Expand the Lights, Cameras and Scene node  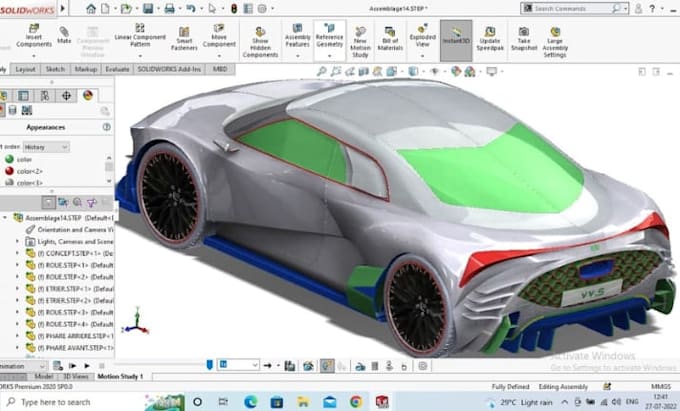[17, 241]
